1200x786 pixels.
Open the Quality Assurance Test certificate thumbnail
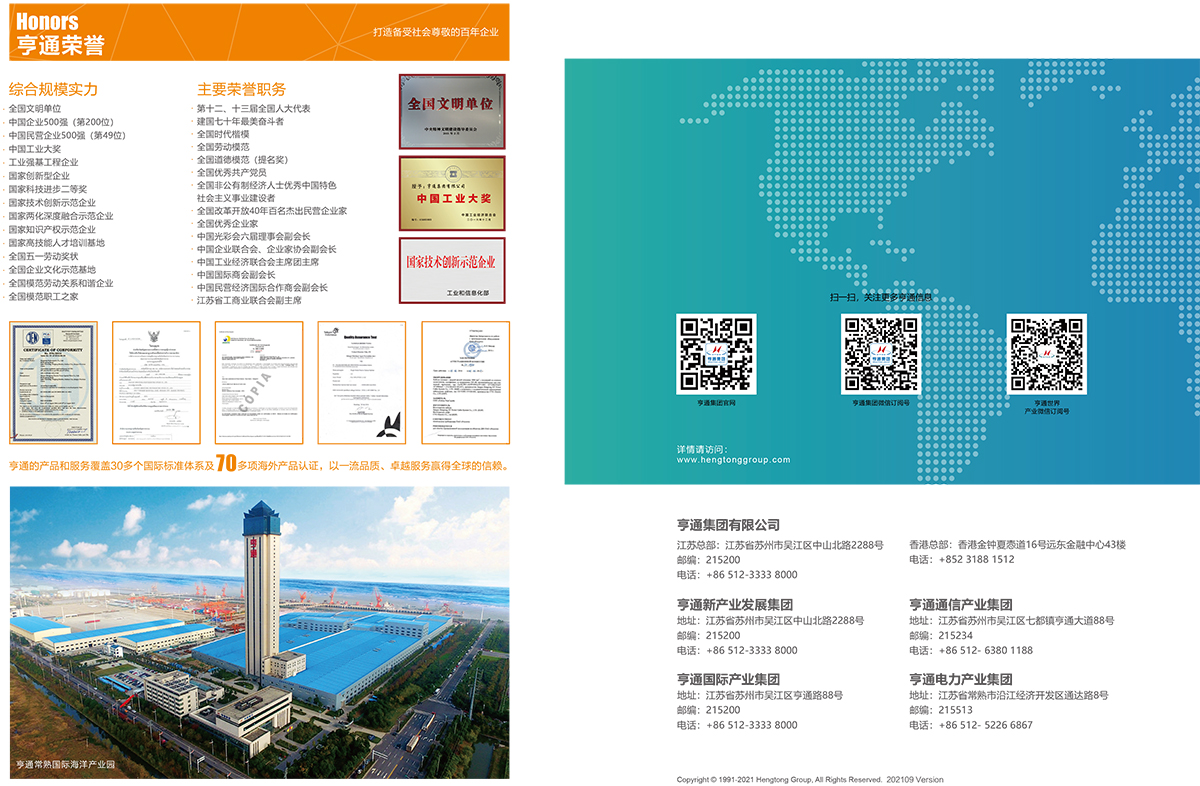point(361,382)
